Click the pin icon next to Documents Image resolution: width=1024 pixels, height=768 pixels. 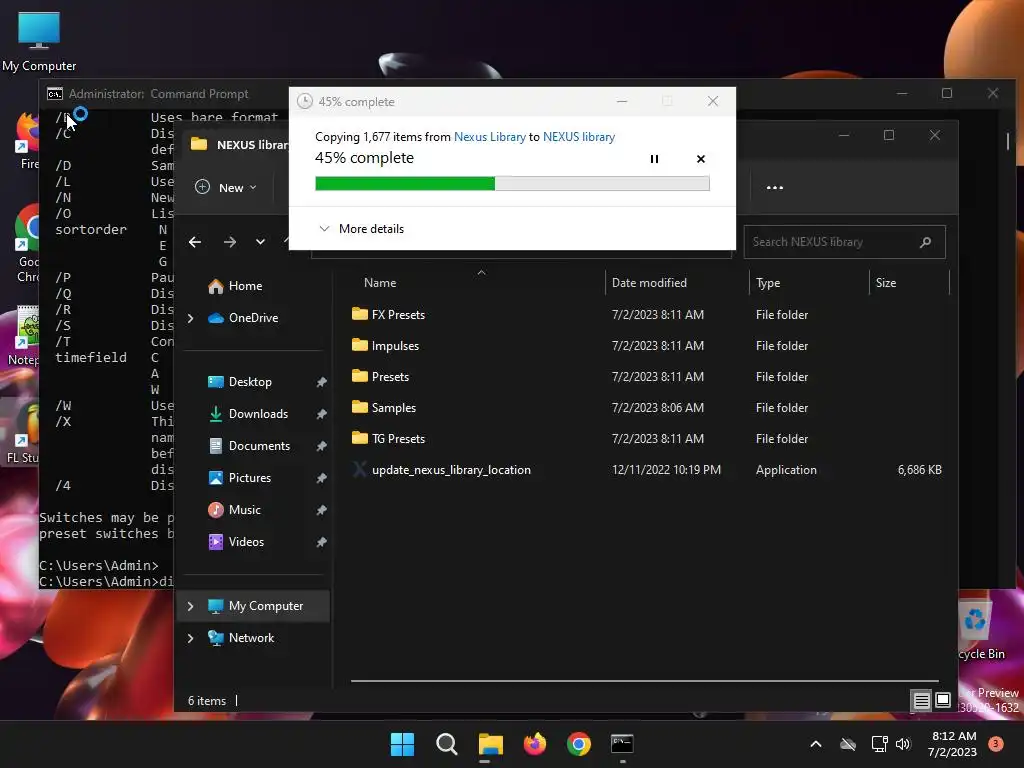tap(321, 446)
